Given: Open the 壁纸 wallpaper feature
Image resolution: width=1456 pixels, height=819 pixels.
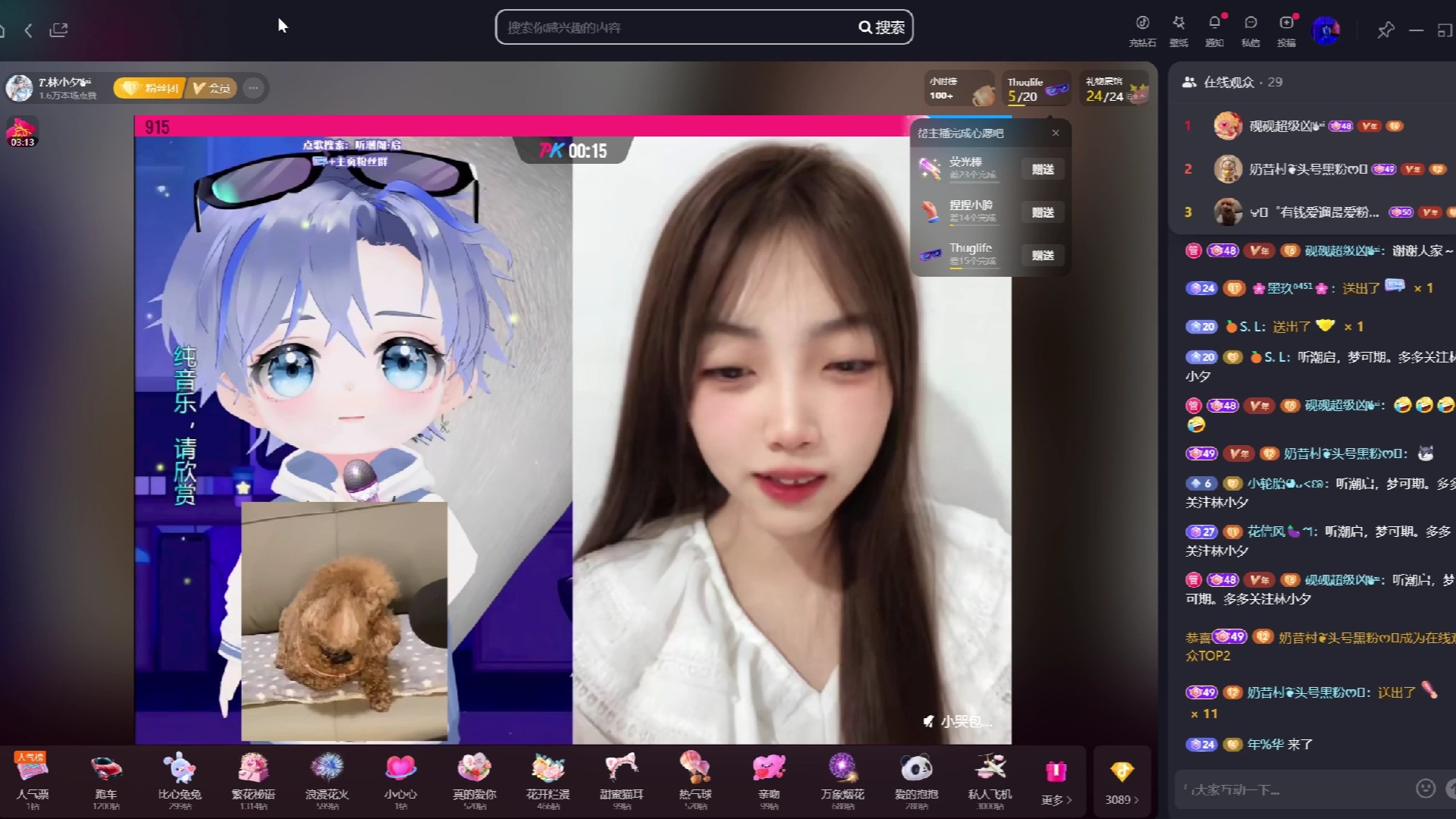Looking at the screenshot, I should [x=1179, y=30].
